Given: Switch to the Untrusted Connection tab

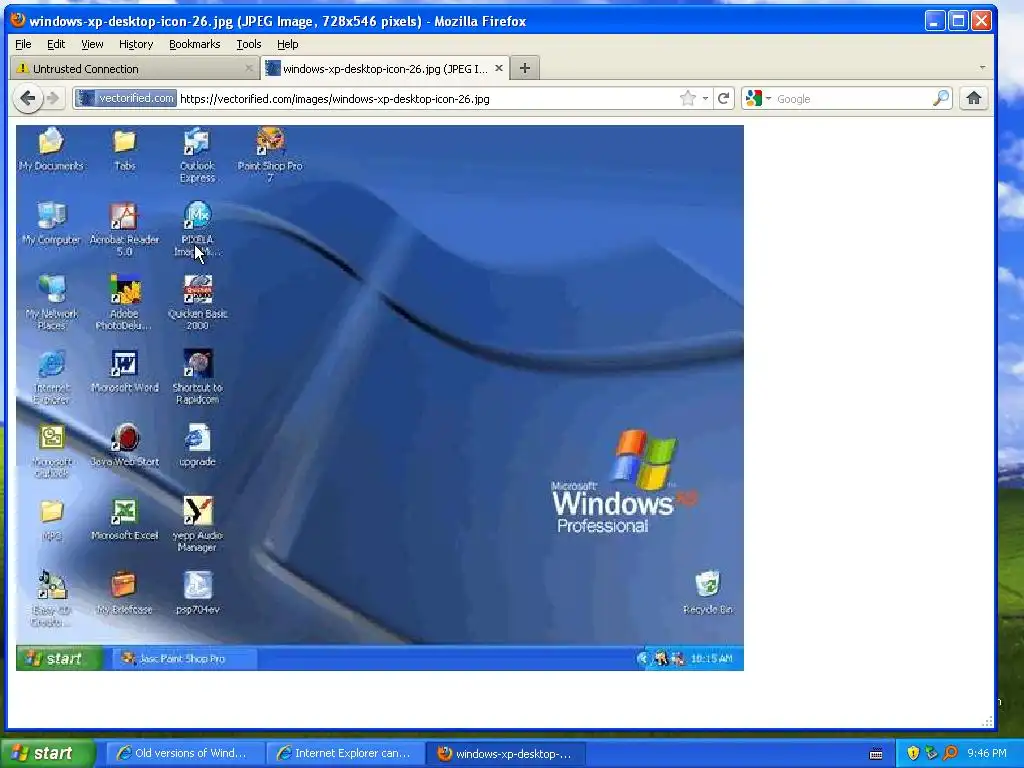Looking at the screenshot, I should [x=135, y=69].
